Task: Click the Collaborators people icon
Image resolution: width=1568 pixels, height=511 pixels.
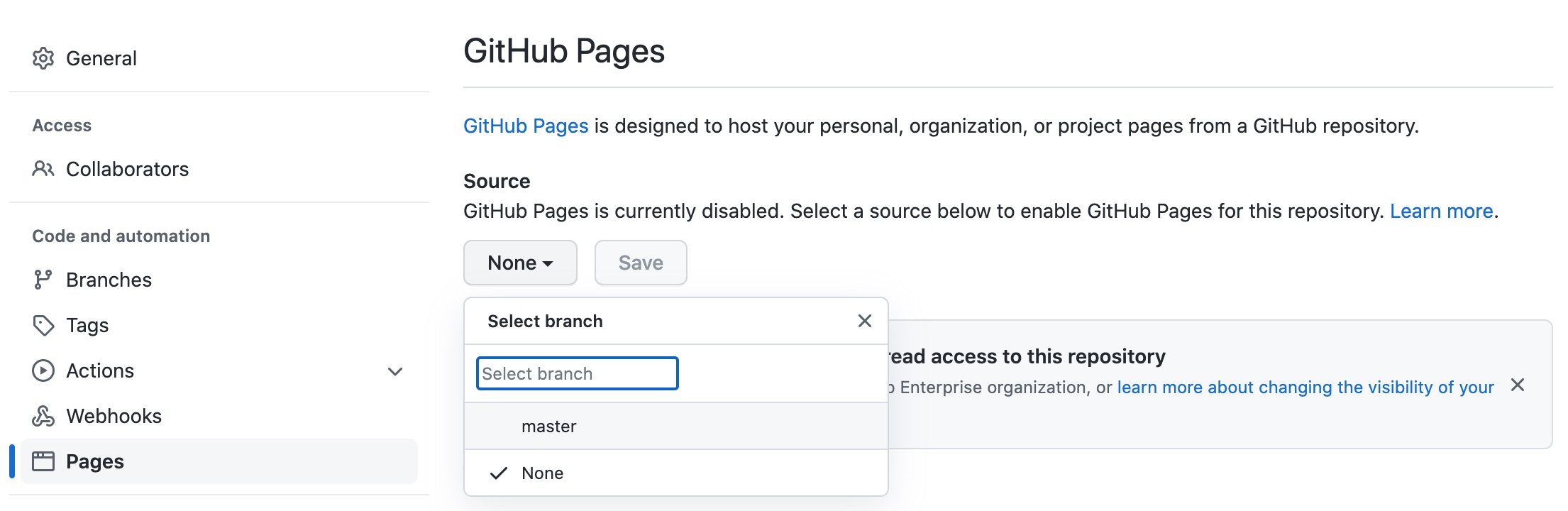Action: pos(43,169)
